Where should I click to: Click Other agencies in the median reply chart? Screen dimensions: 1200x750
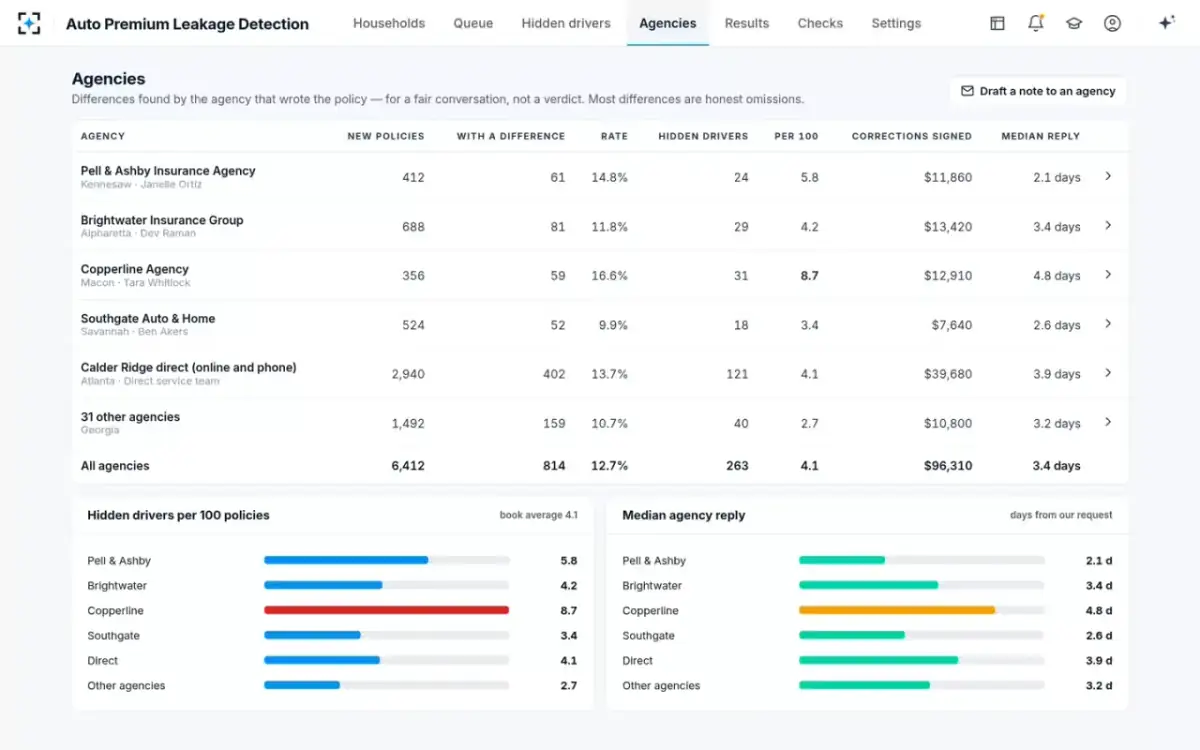661,686
